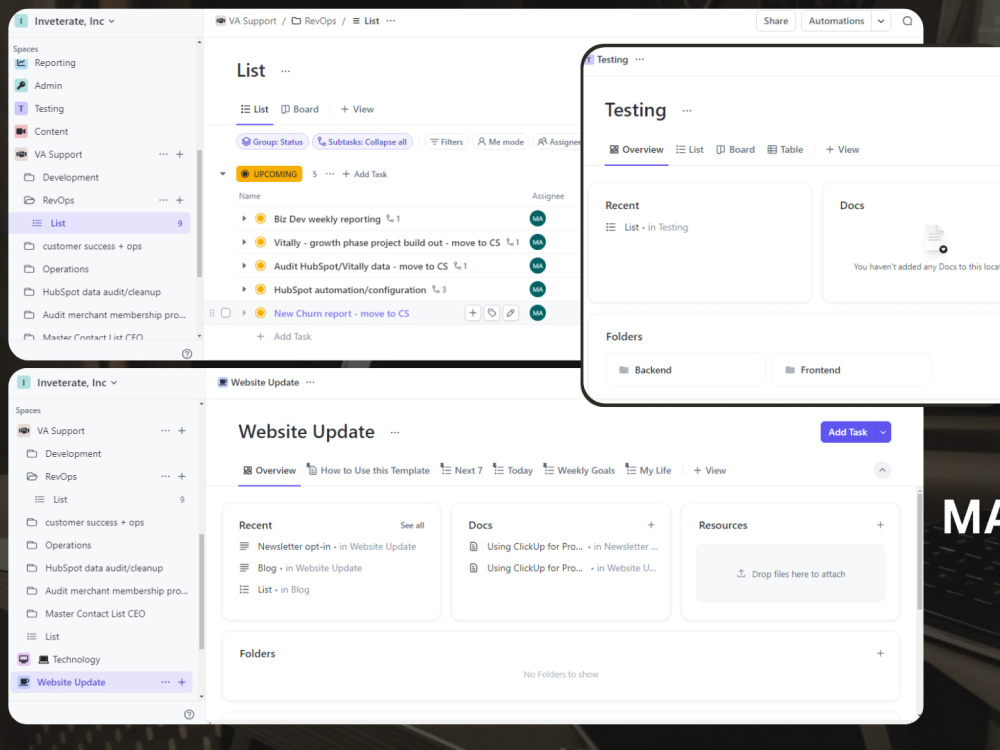This screenshot has width=1000, height=750.
Task: Open How to Use this Template tab
Action: click(368, 471)
